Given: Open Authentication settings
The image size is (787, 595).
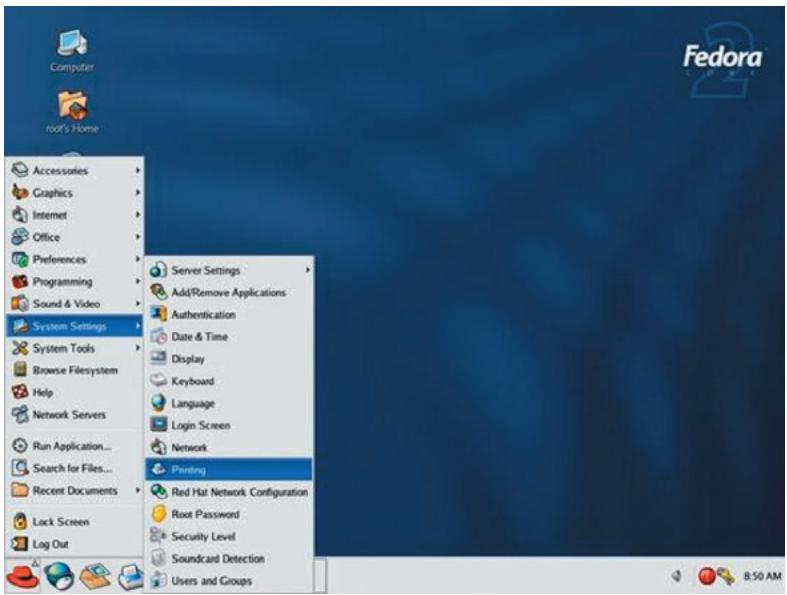Looking at the screenshot, I should tap(229, 314).
